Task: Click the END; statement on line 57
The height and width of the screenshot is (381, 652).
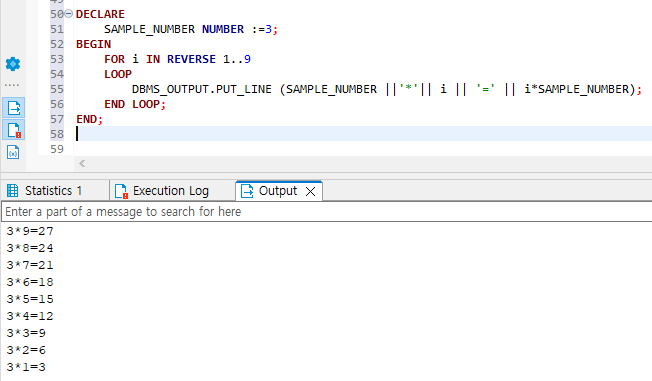Action: pyautogui.click(x=89, y=119)
